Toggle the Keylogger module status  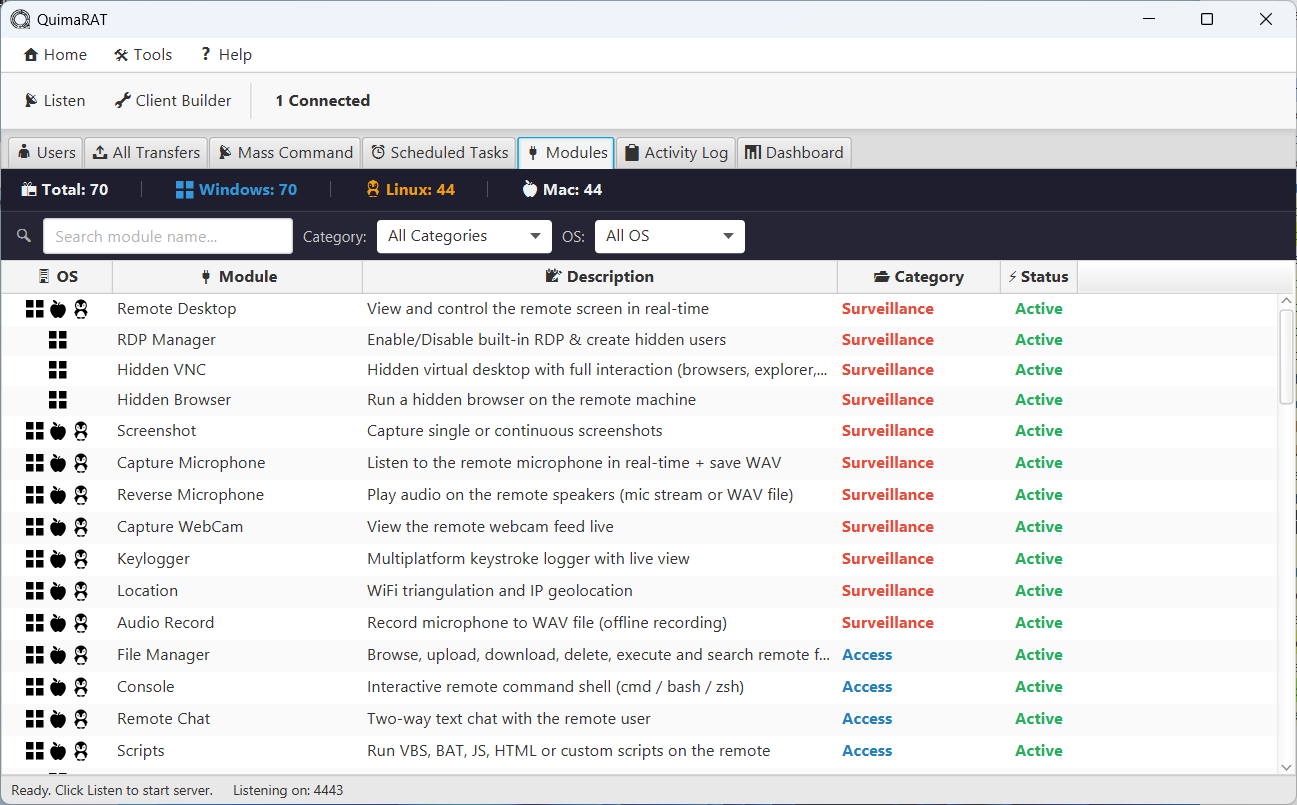pyautogui.click(x=1038, y=558)
